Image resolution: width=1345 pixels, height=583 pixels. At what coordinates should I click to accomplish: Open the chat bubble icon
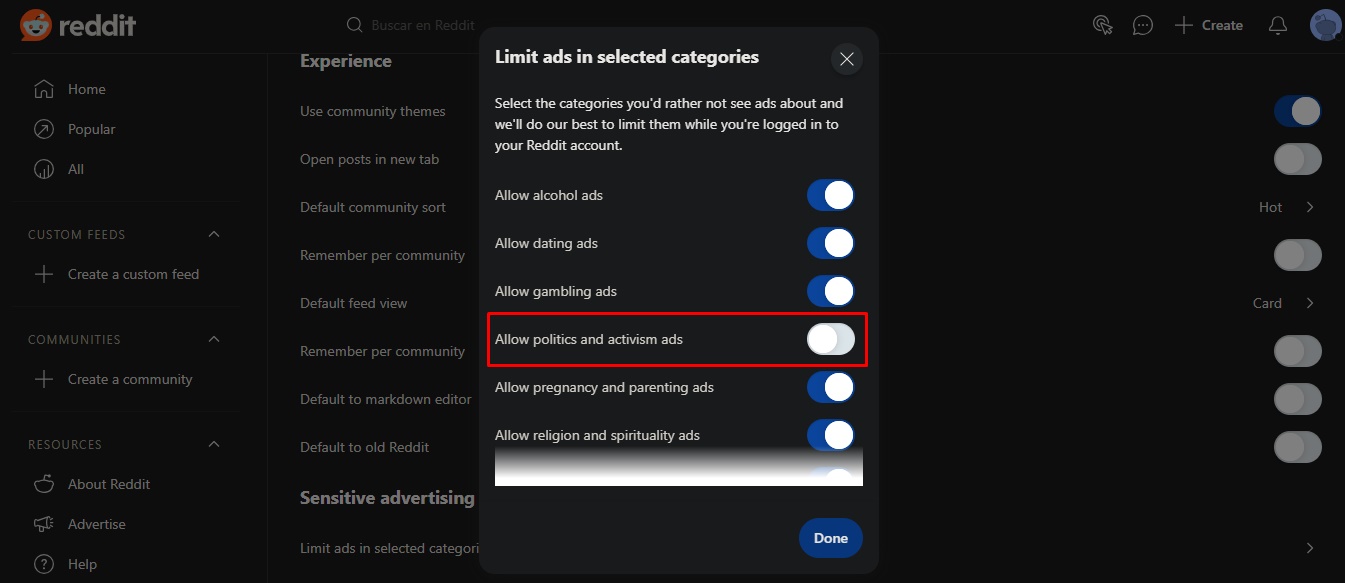pos(1143,25)
